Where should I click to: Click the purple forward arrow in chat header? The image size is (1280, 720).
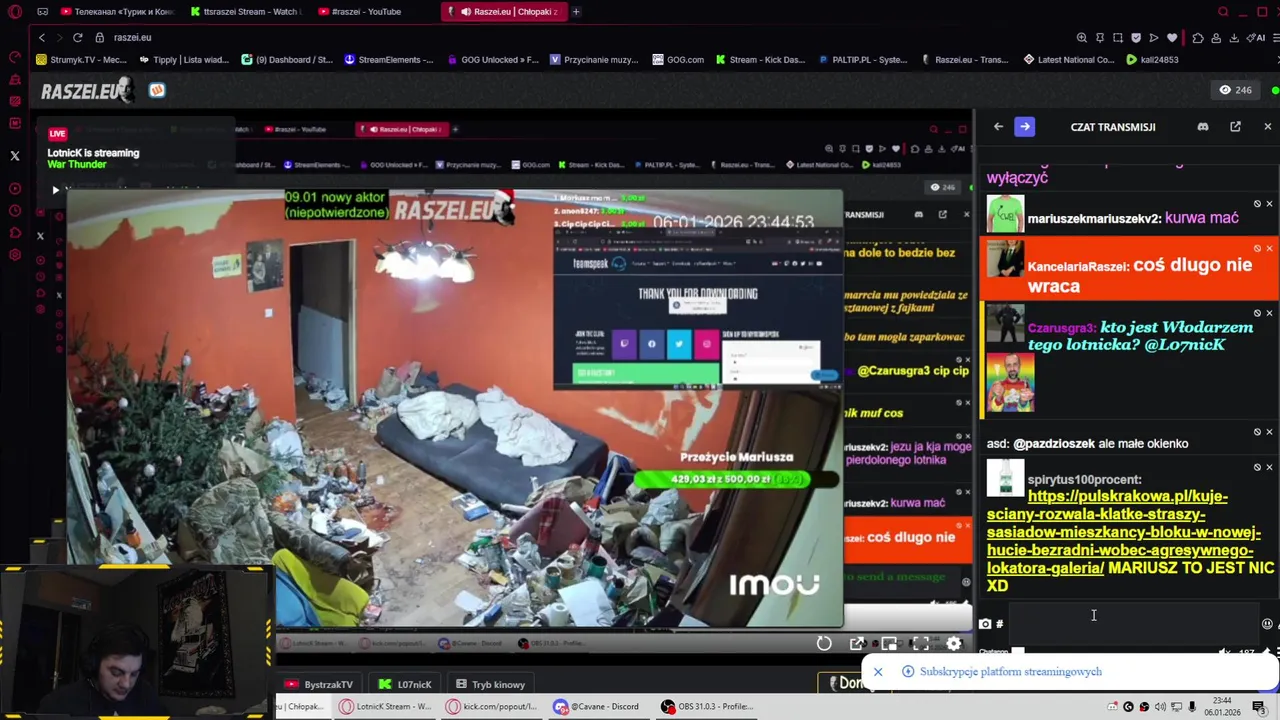1025,127
